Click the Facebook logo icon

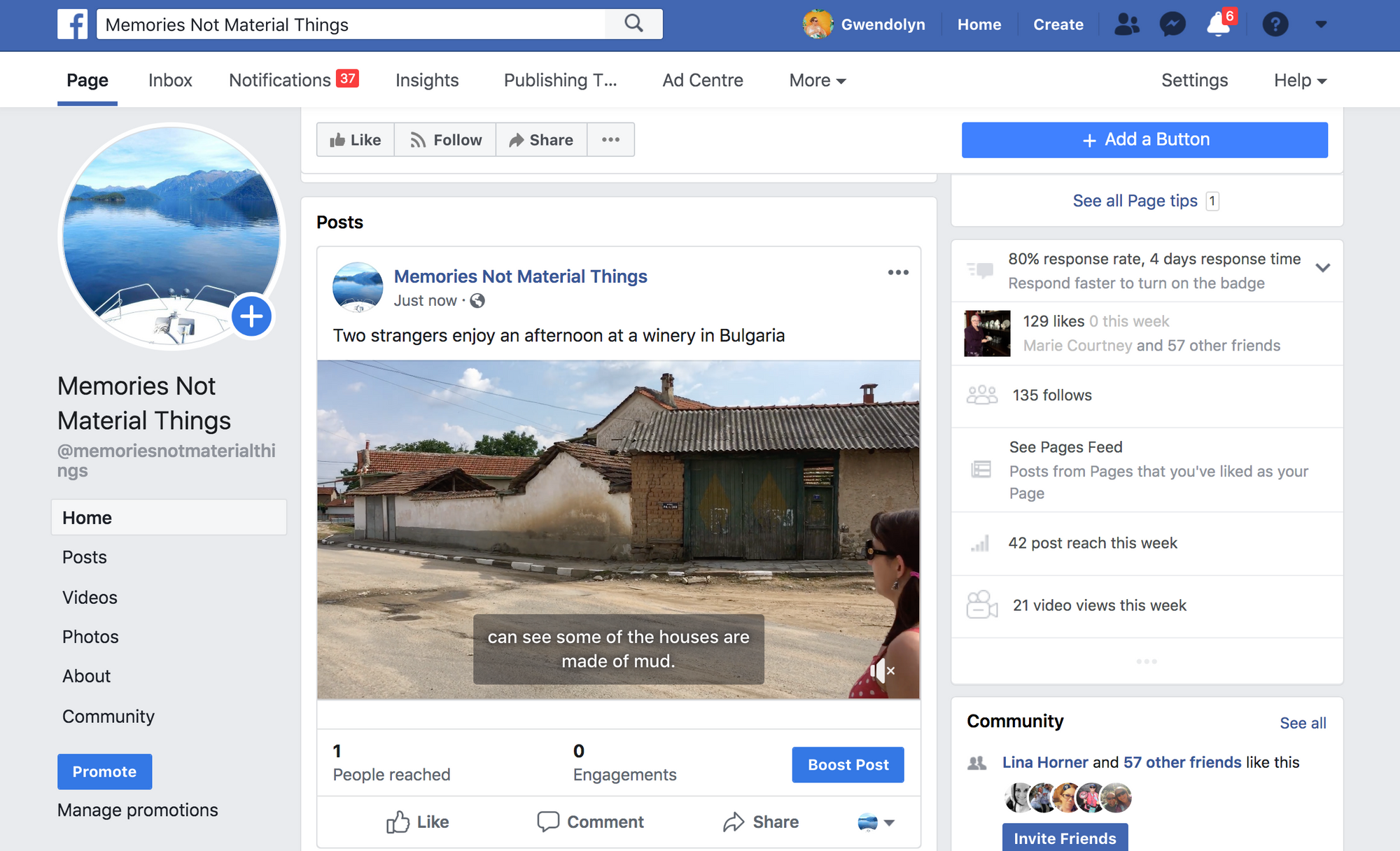click(73, 24)
